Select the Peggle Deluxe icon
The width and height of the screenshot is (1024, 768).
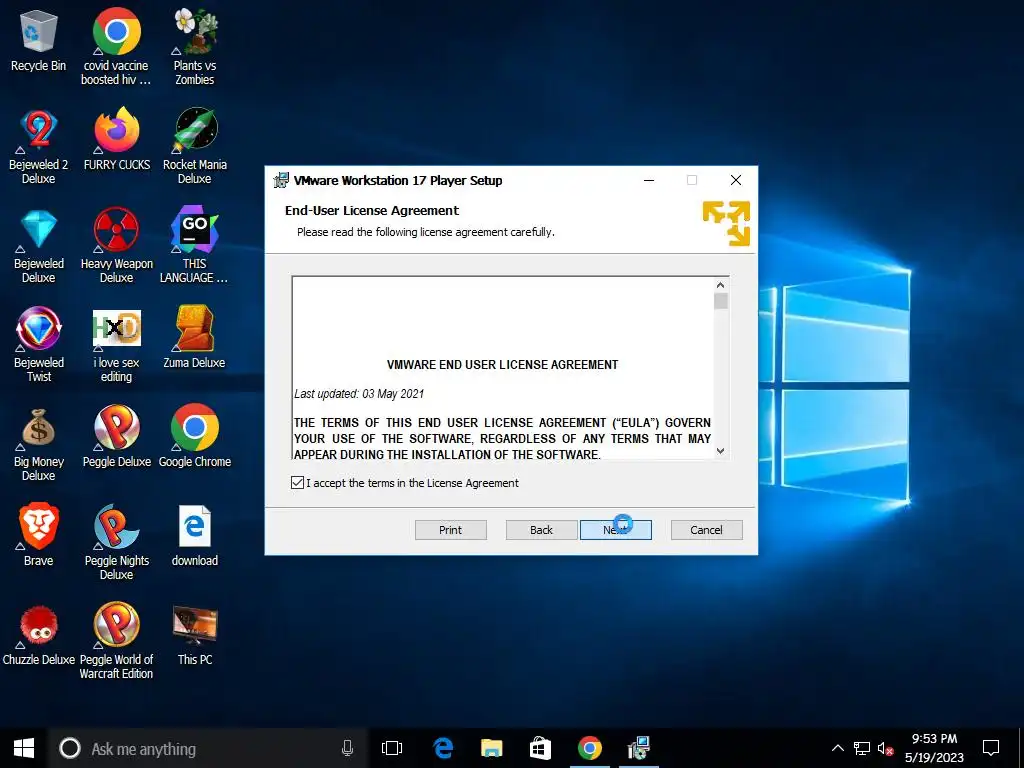click(x=116, y=436)
